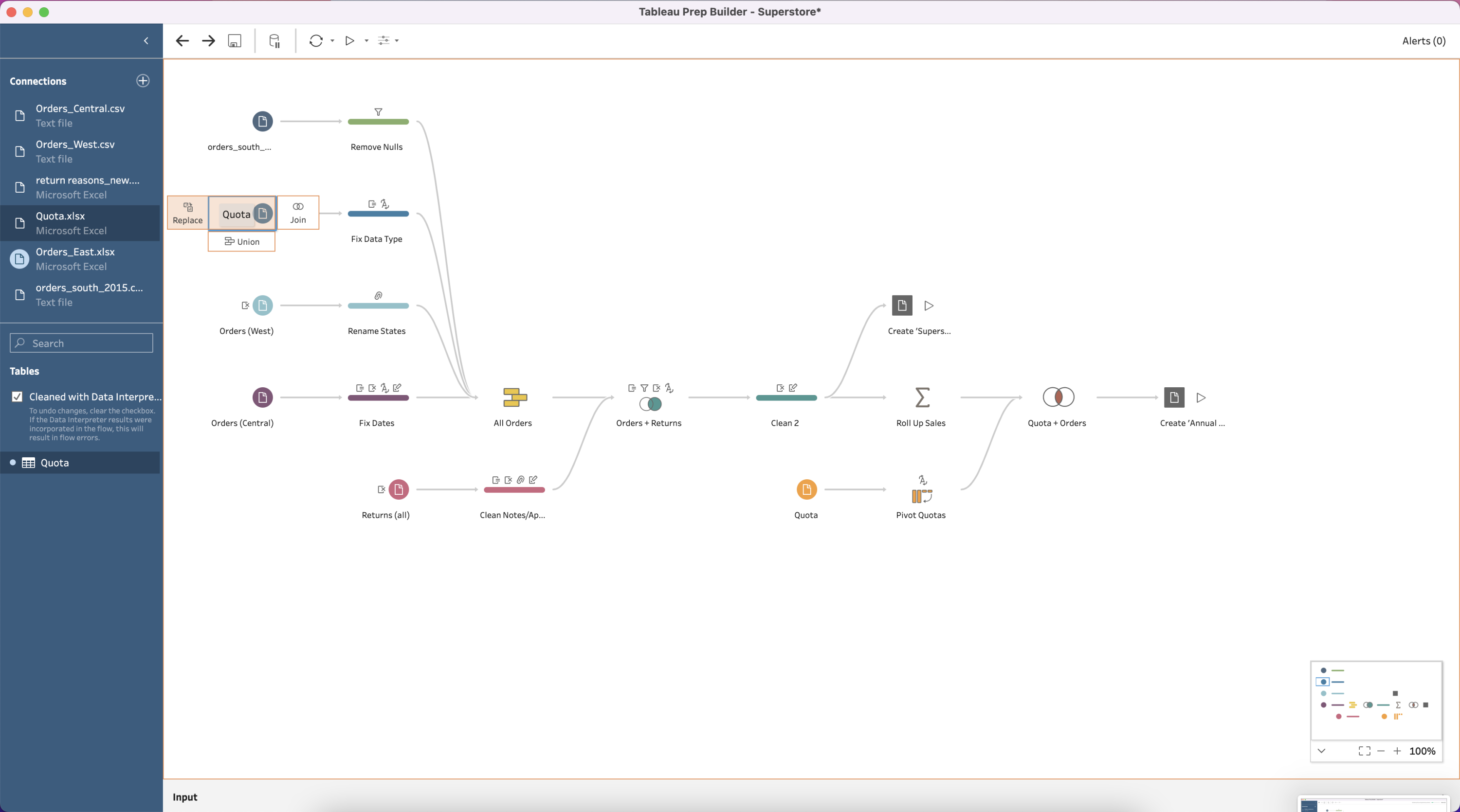Viewport: 1460px width, 812px height.
Task: Click the All Orders union step icon
Action: (x=514, y=397)
